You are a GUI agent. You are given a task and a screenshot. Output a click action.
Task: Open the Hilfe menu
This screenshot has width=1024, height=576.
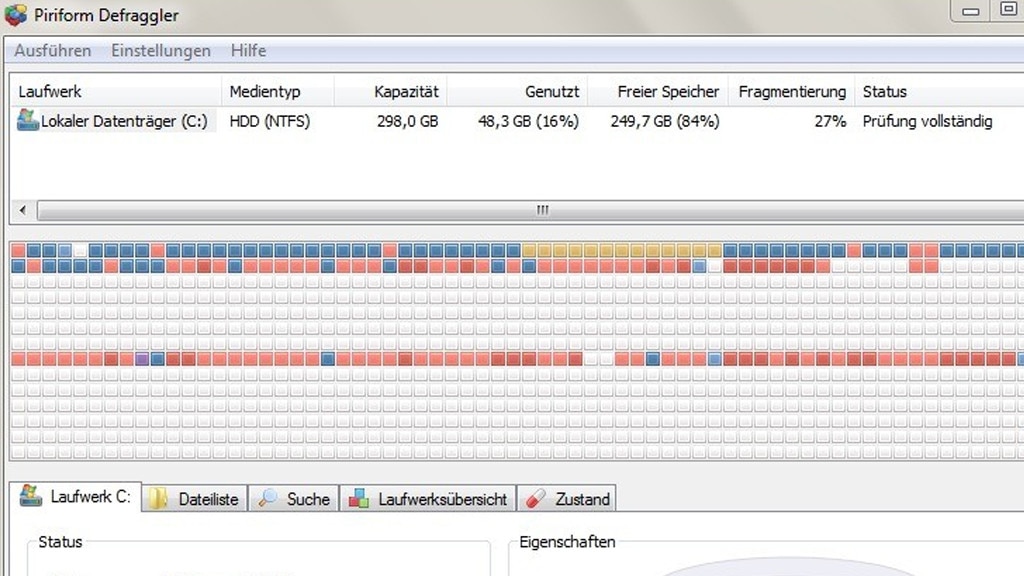pyautogui.click(x=248, y=50)
